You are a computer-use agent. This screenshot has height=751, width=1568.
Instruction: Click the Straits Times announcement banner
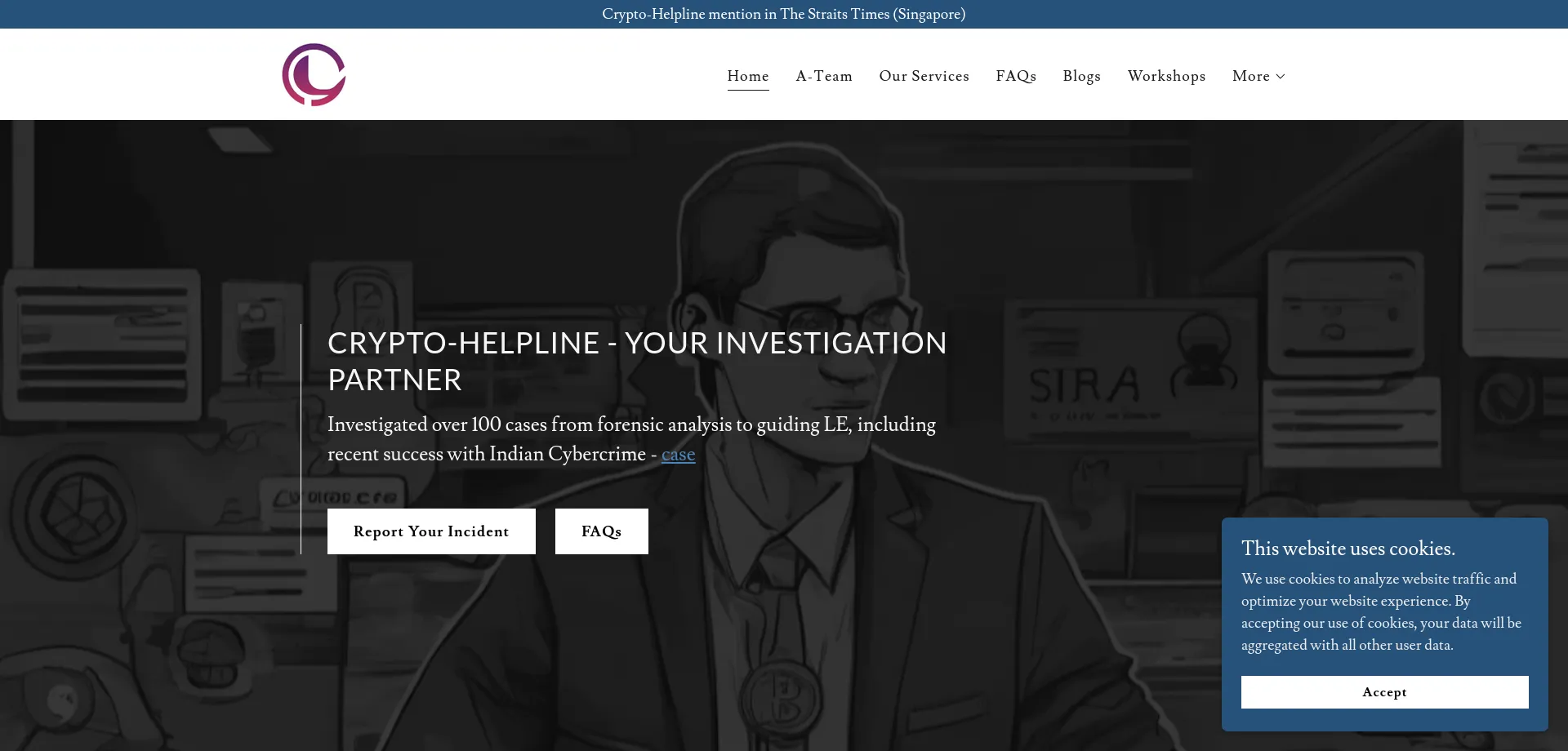[x=783, y=14]
